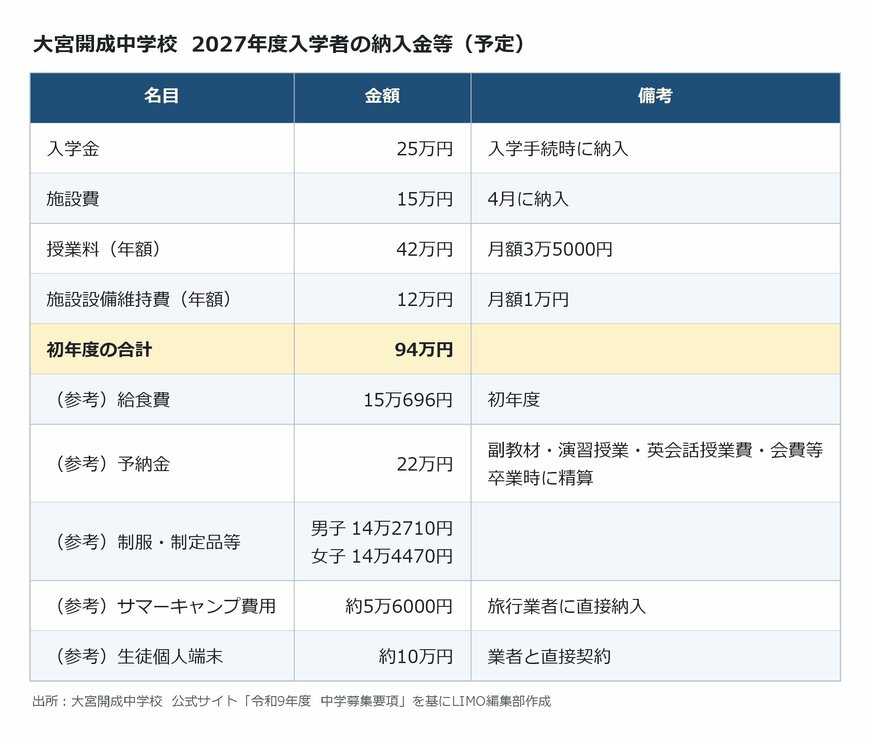The width and height of the screenshot is (870, 744).
Task: Select the 女子 14万4470円 amount
Action: (x=382, y=556)
